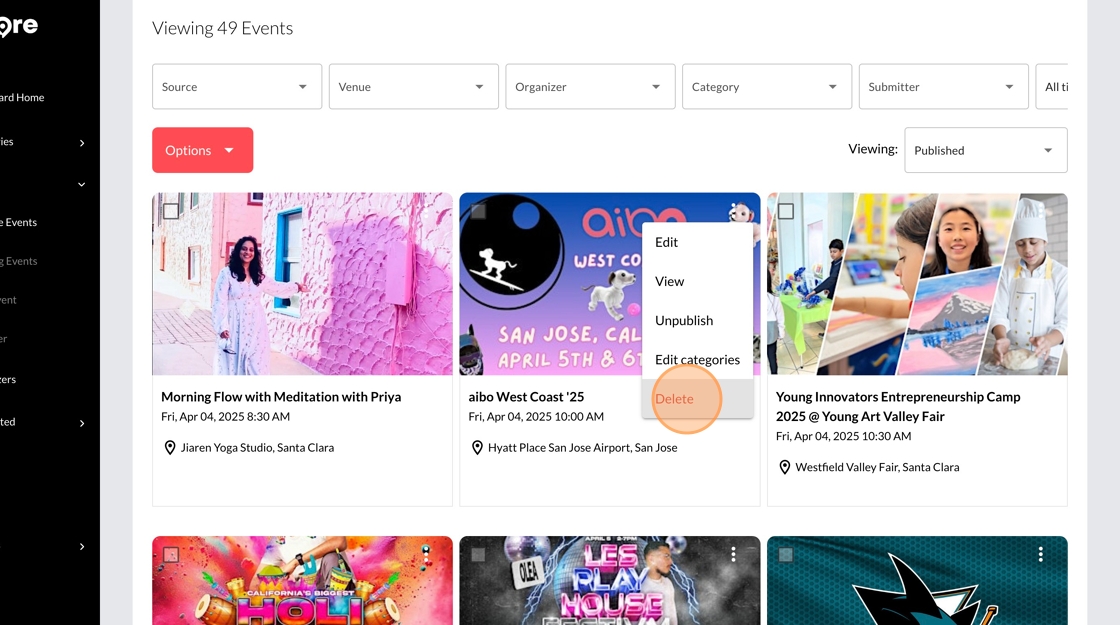The width and height of the screenshot is (1120, 625).
Task: Tick checkbox on the shark logo card
Action: point(786,554)
